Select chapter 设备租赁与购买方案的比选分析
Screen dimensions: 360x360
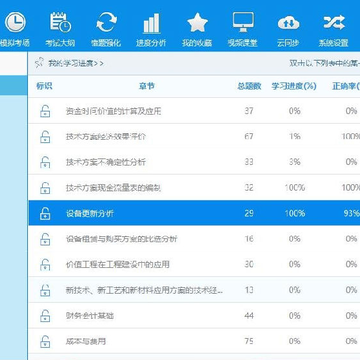point(121,239)
